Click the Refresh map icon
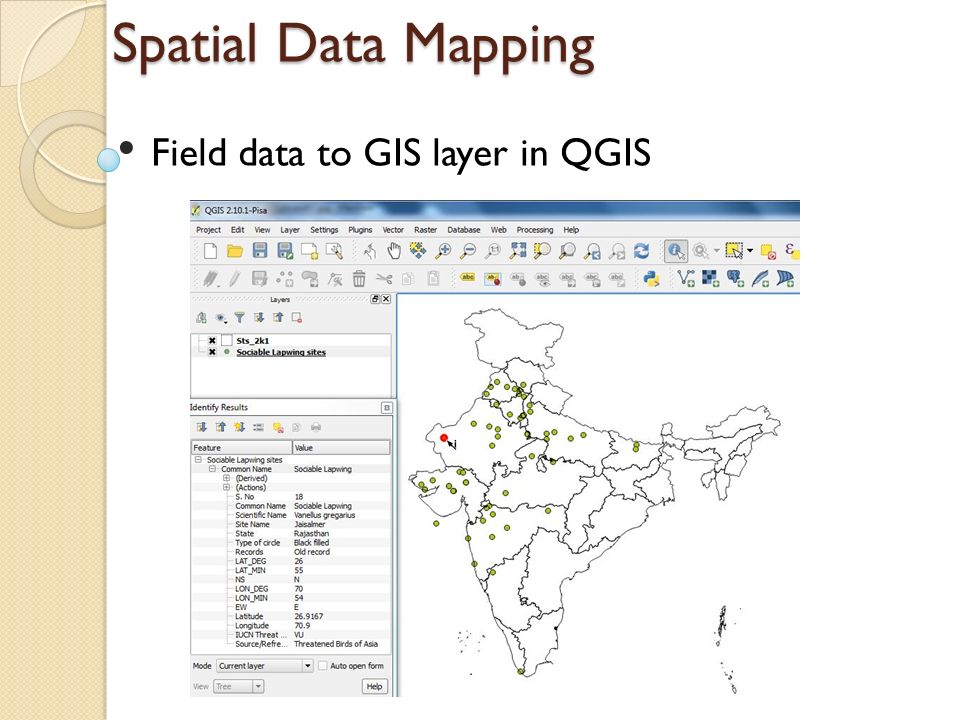 tap(641, 250)
